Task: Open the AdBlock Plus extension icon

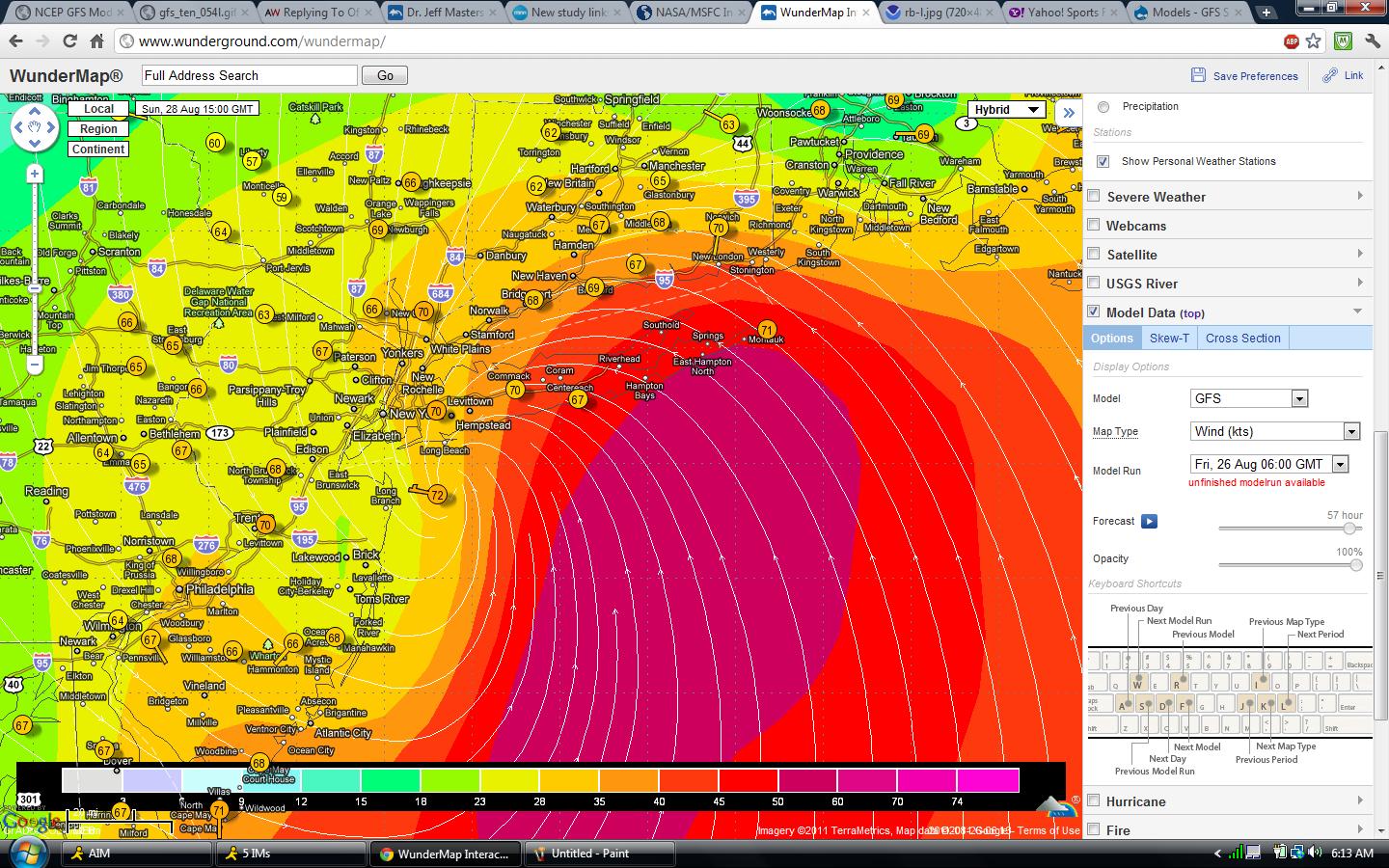Action: pos(1291,41)
